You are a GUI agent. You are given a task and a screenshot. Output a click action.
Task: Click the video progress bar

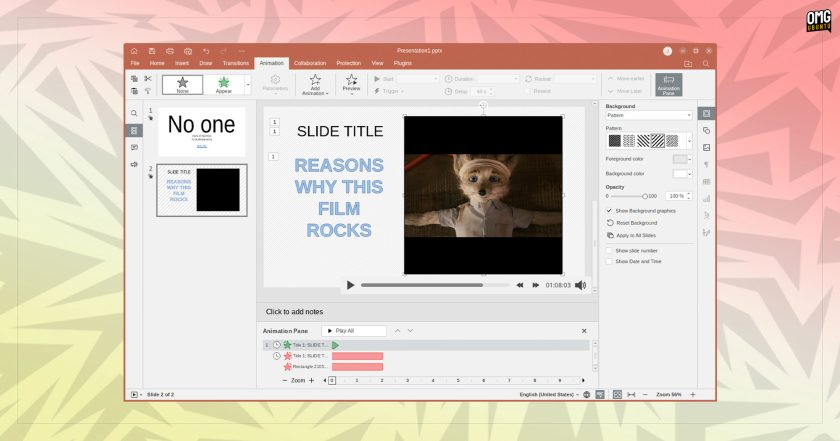[434, 285]
